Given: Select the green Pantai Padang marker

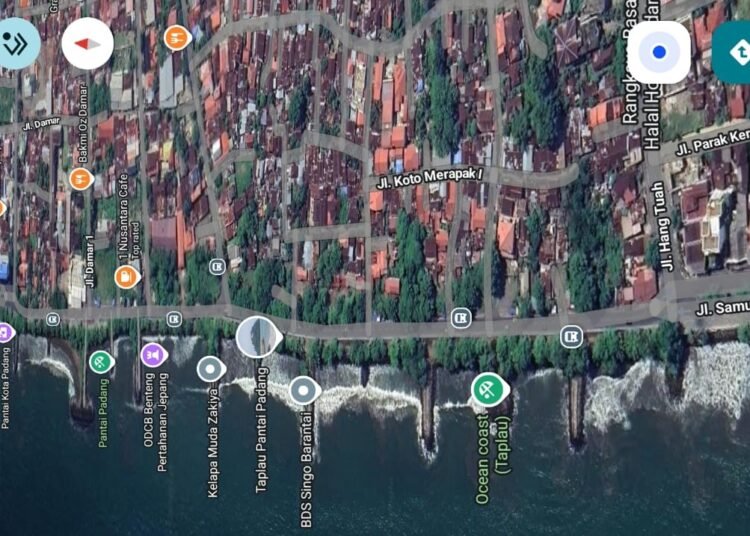Looking at the screenshot, I should [x=101, y=362].
